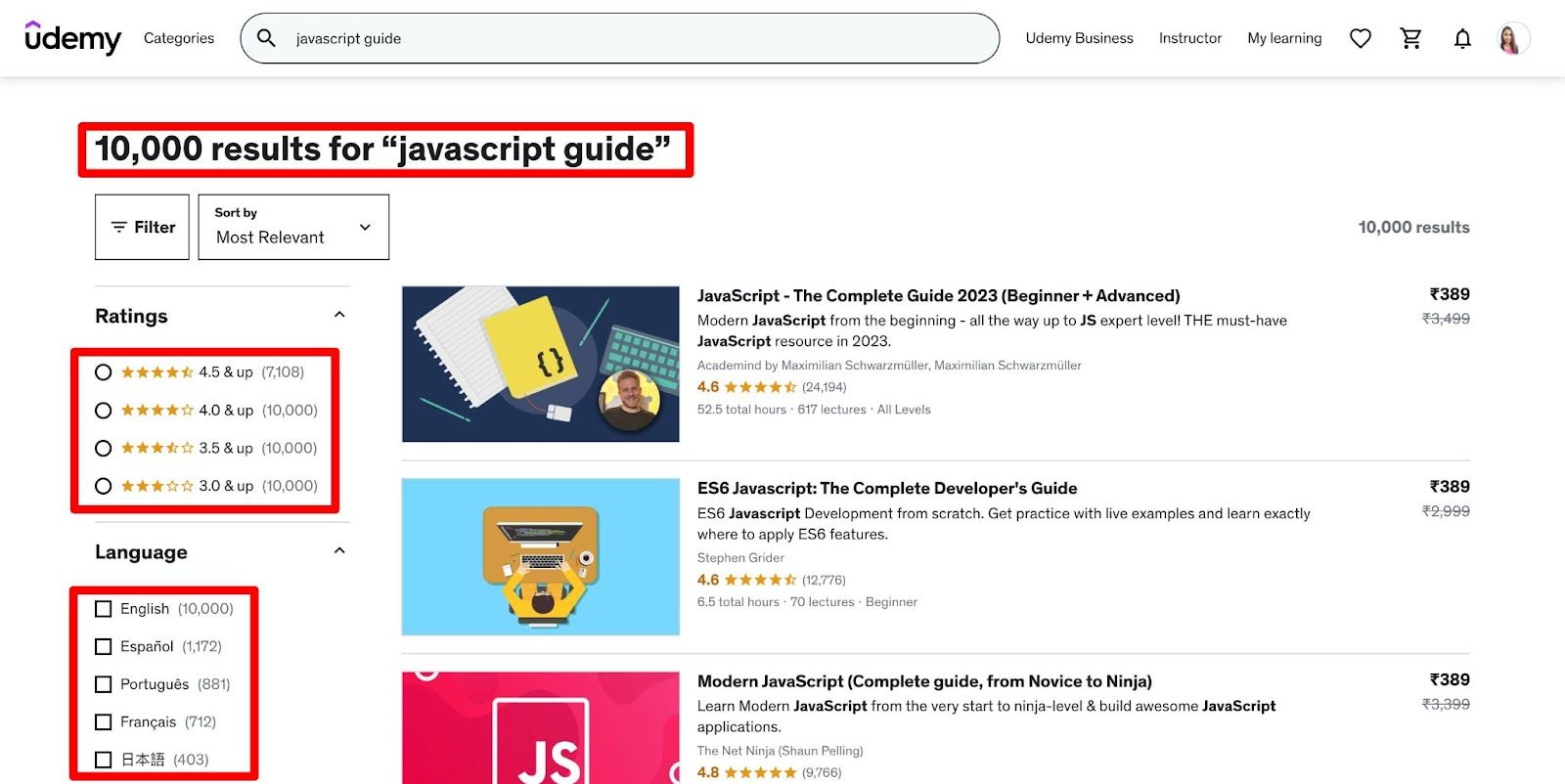The height and width of the screenshot is (784, 1565).
Task: Open My learning
Action: tap(1284, 38)
